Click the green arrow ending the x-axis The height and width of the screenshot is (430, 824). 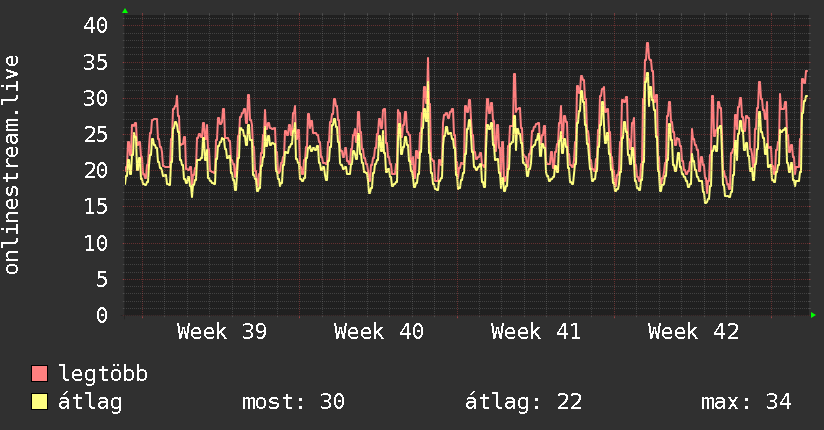pyautogui.click(x=814, y=315)
